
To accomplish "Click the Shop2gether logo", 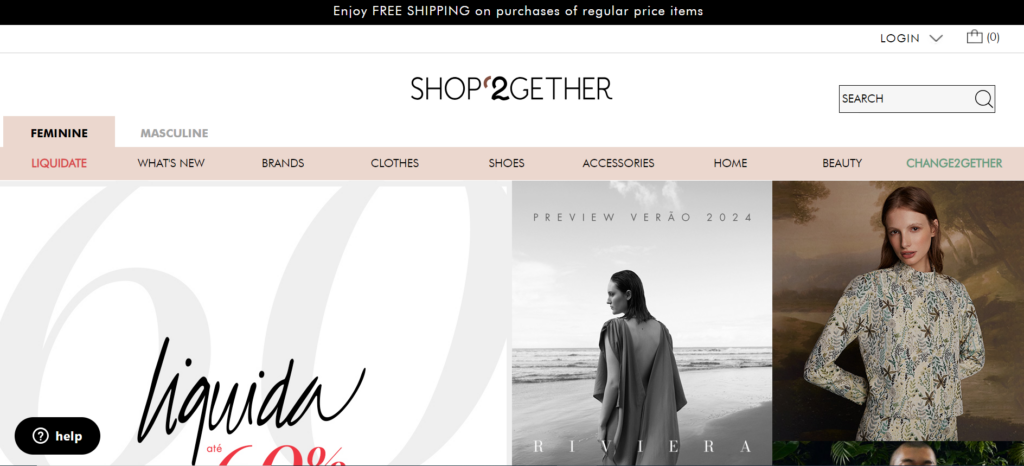I will 511,88.
